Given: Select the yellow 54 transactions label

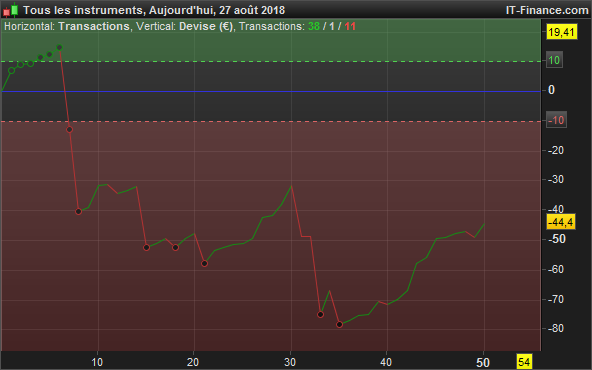Looking at the screenshot, I should [x=524, y=362].
